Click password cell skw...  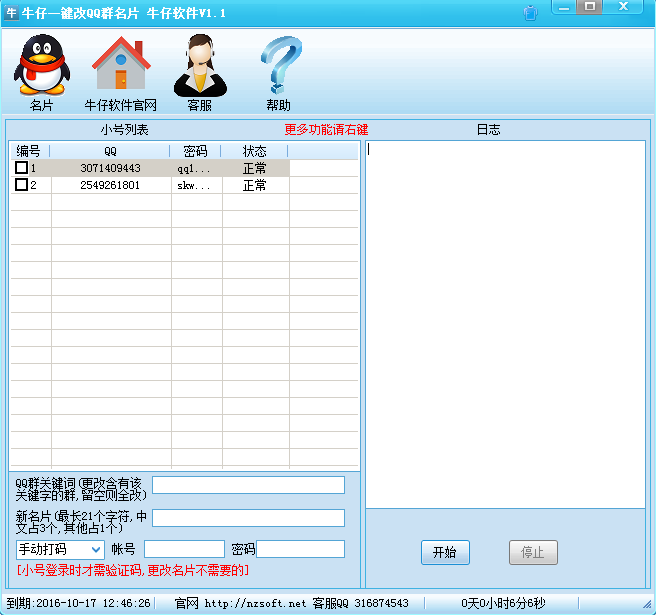pyautogui.click(x=194, y=186)
